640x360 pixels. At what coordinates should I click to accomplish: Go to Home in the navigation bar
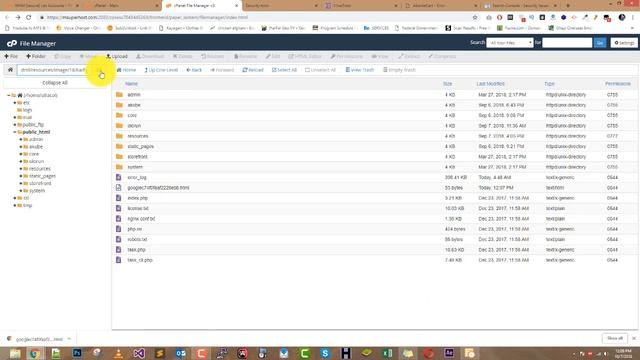[x=127, y=70]
